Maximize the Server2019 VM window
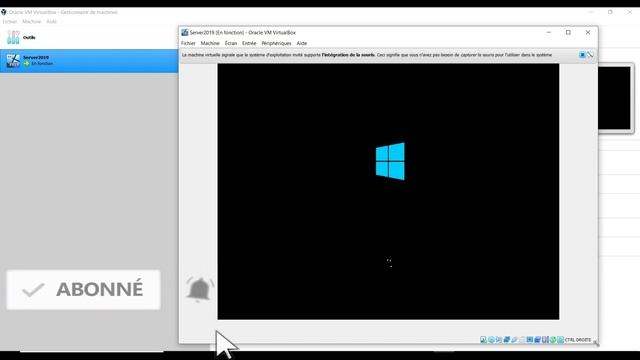Image resolution: width=640 pixels, height=360 pixels. [x=568, y=33]
